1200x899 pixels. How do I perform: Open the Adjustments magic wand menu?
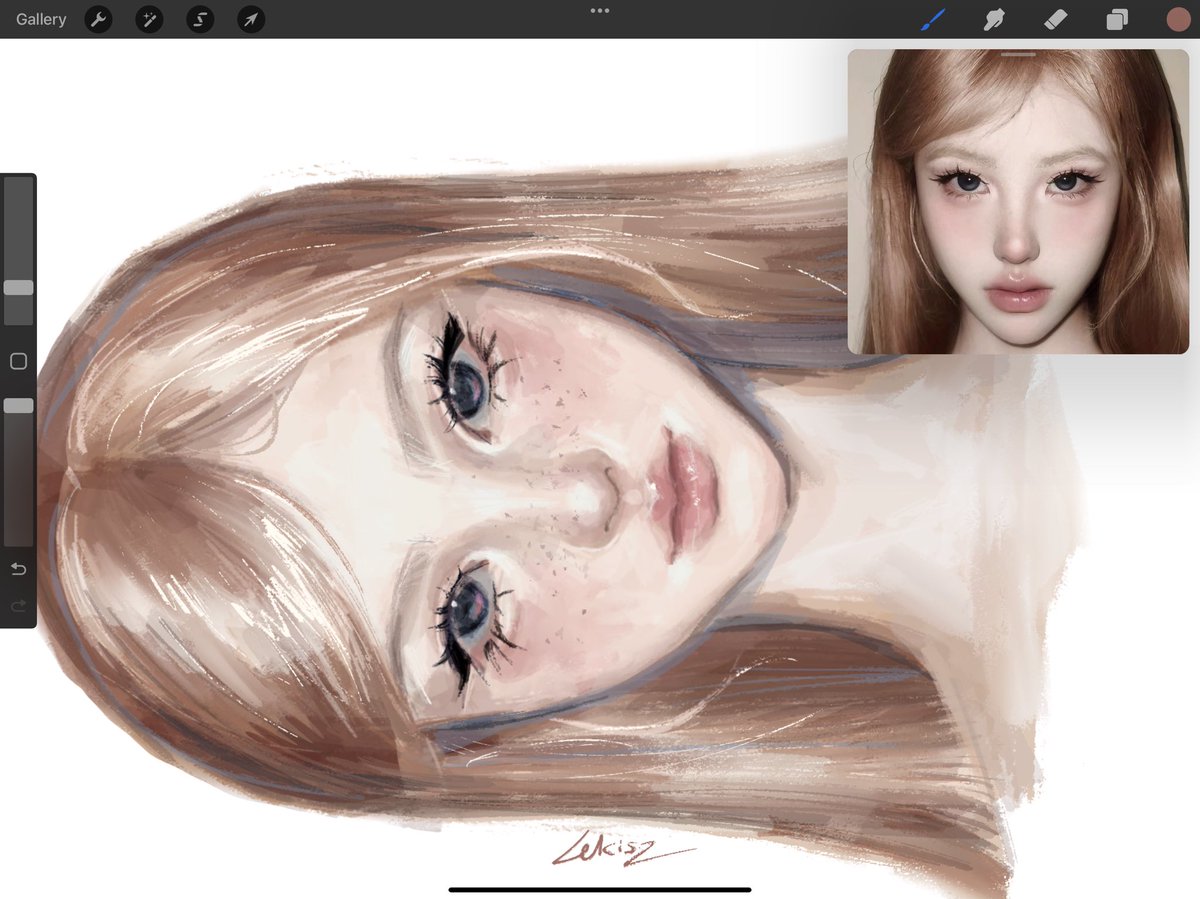click(149, 19)
